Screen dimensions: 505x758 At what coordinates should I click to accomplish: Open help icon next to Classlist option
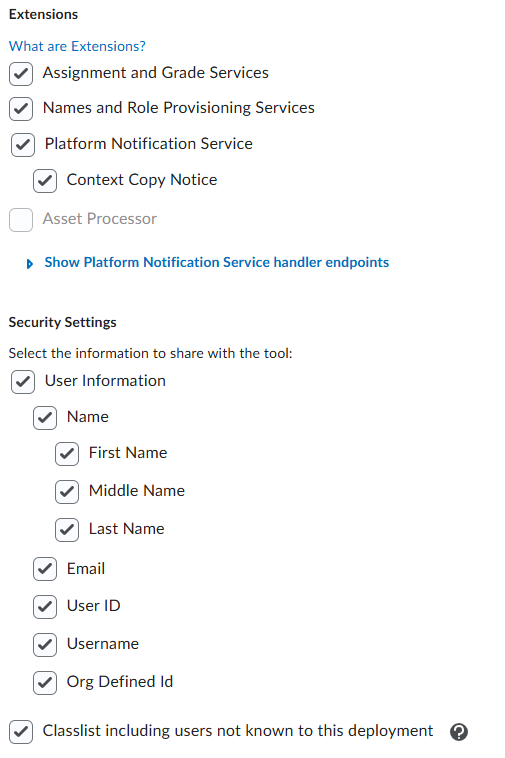459,732
